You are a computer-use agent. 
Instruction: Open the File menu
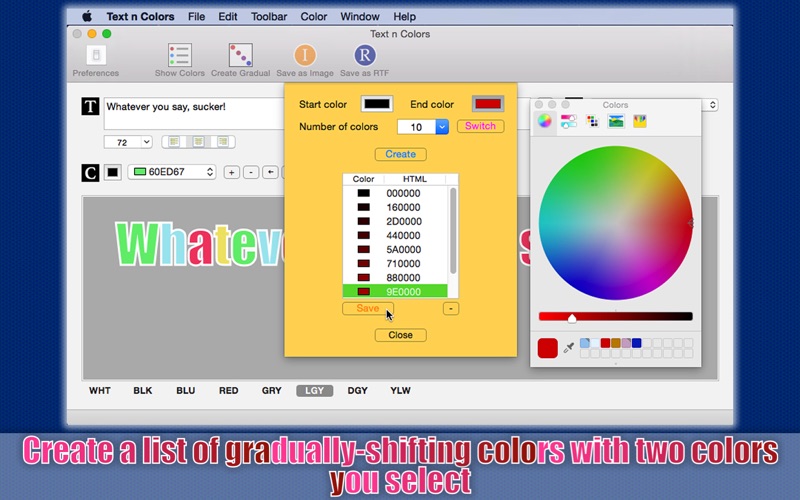196,16
